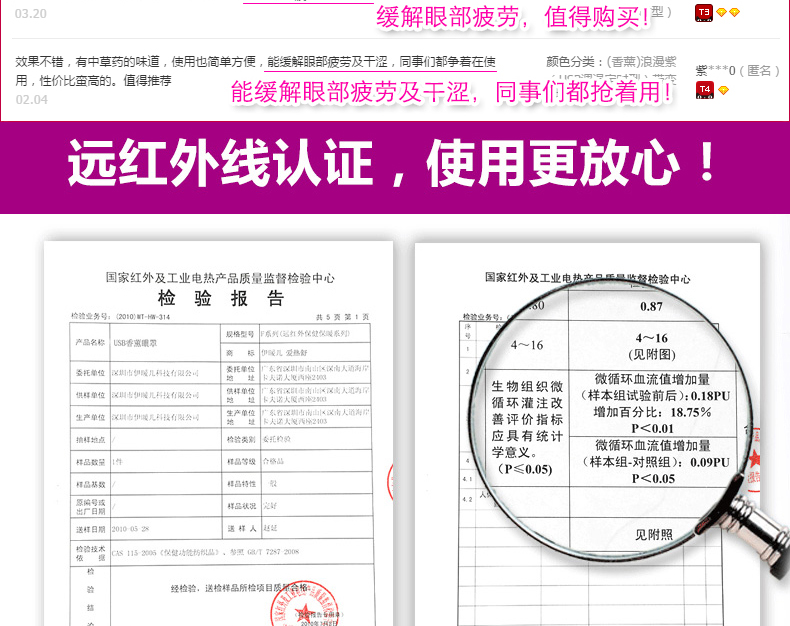This screenshot has width=790, height=626.
Task: Click the (P≤0.05) text in the lens
Action: [x=524, y=469]
